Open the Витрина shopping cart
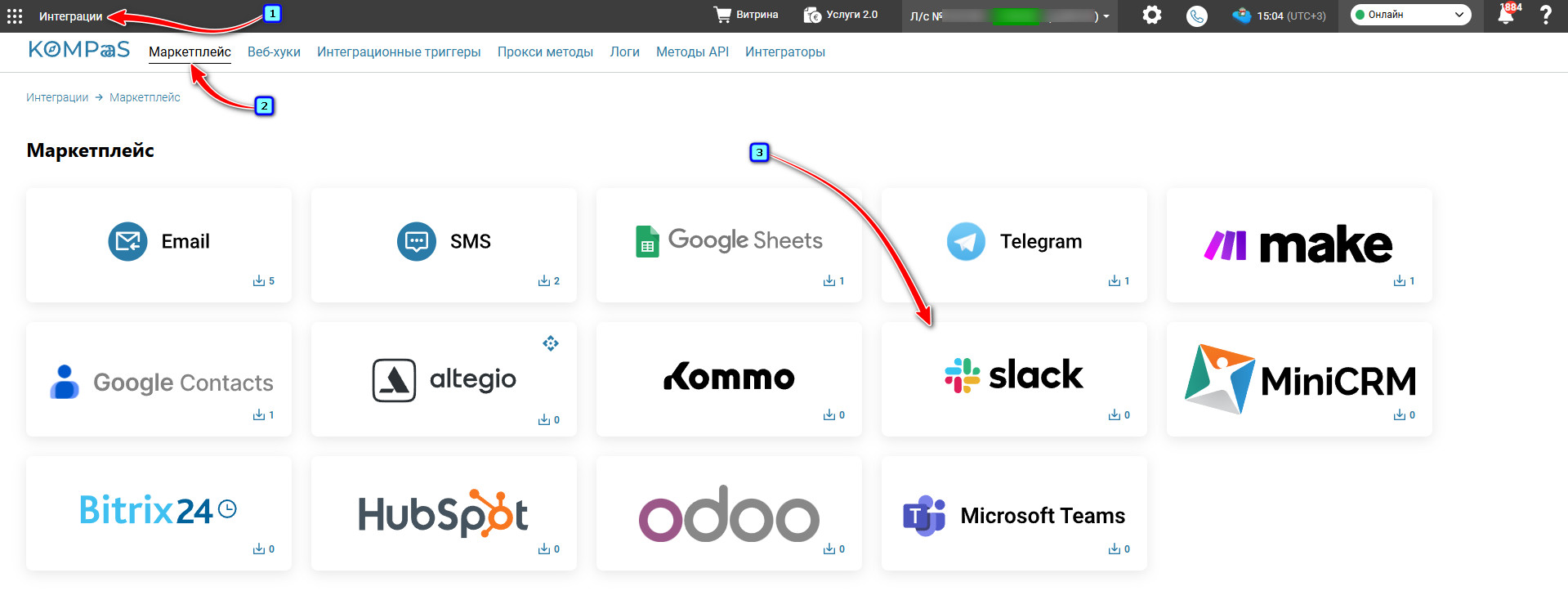This screenshot has width=1568, height=600. 746,15
